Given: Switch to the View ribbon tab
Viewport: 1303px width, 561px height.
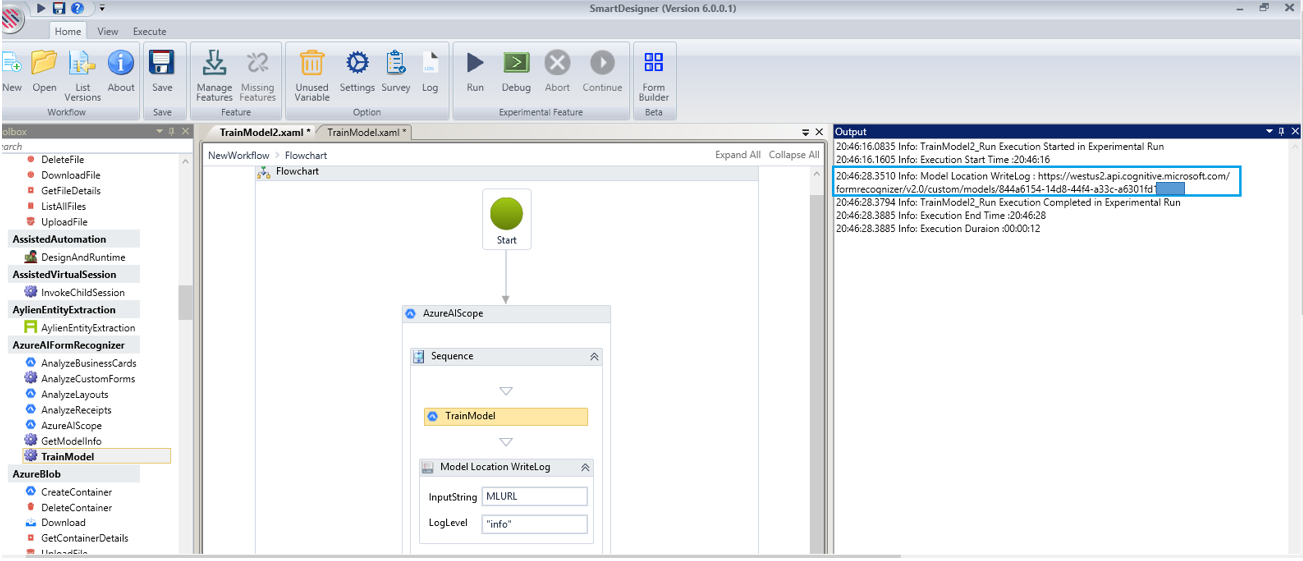Looking at the screenshot, I should coord(108,32).
